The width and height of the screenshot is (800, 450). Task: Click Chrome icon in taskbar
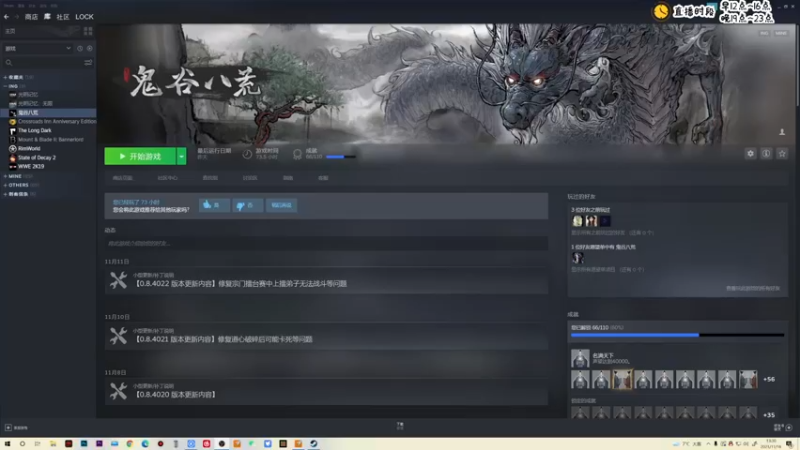click(x=130, y=444)
